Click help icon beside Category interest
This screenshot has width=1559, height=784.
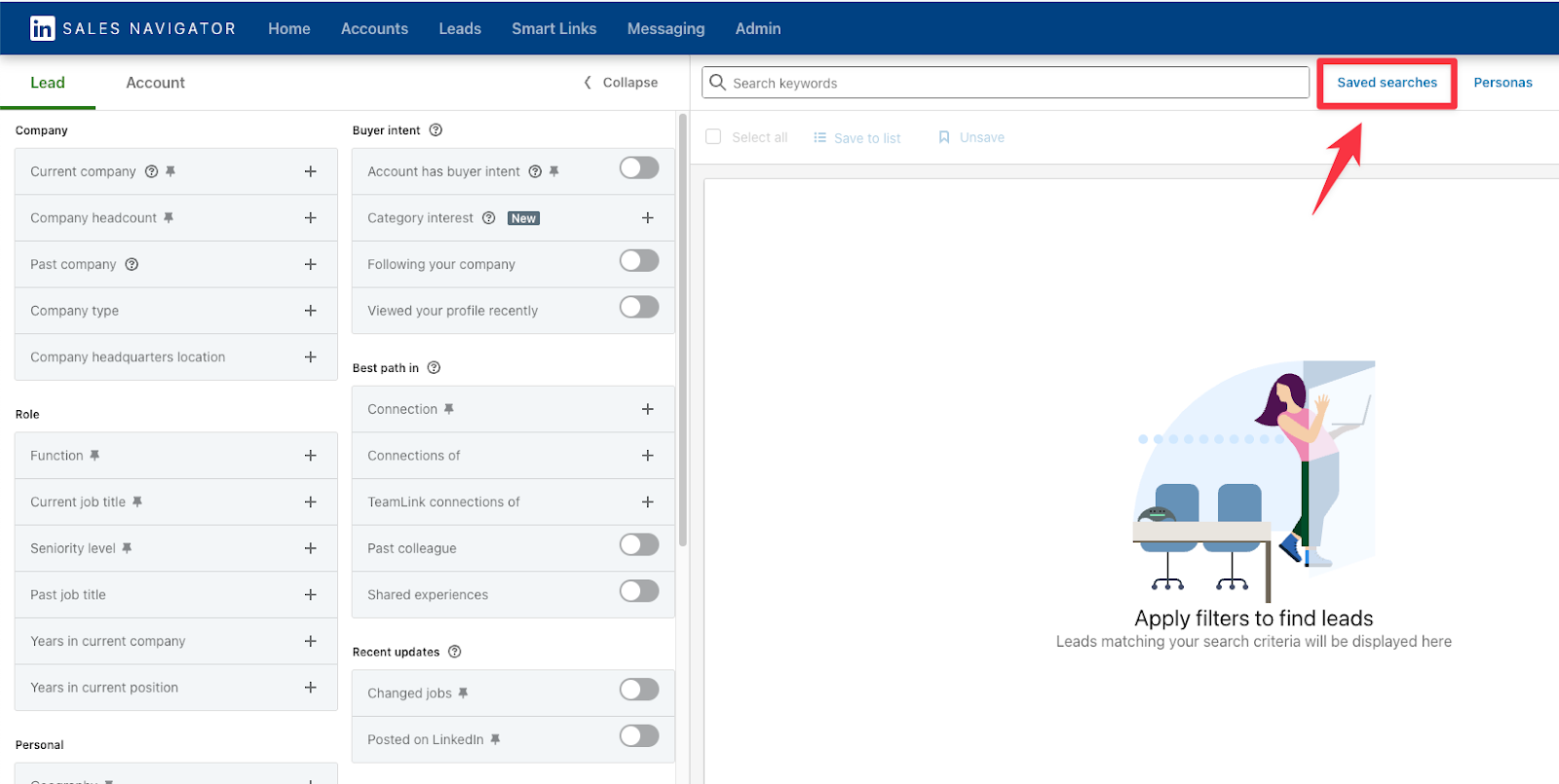click(x=489, y=218)
